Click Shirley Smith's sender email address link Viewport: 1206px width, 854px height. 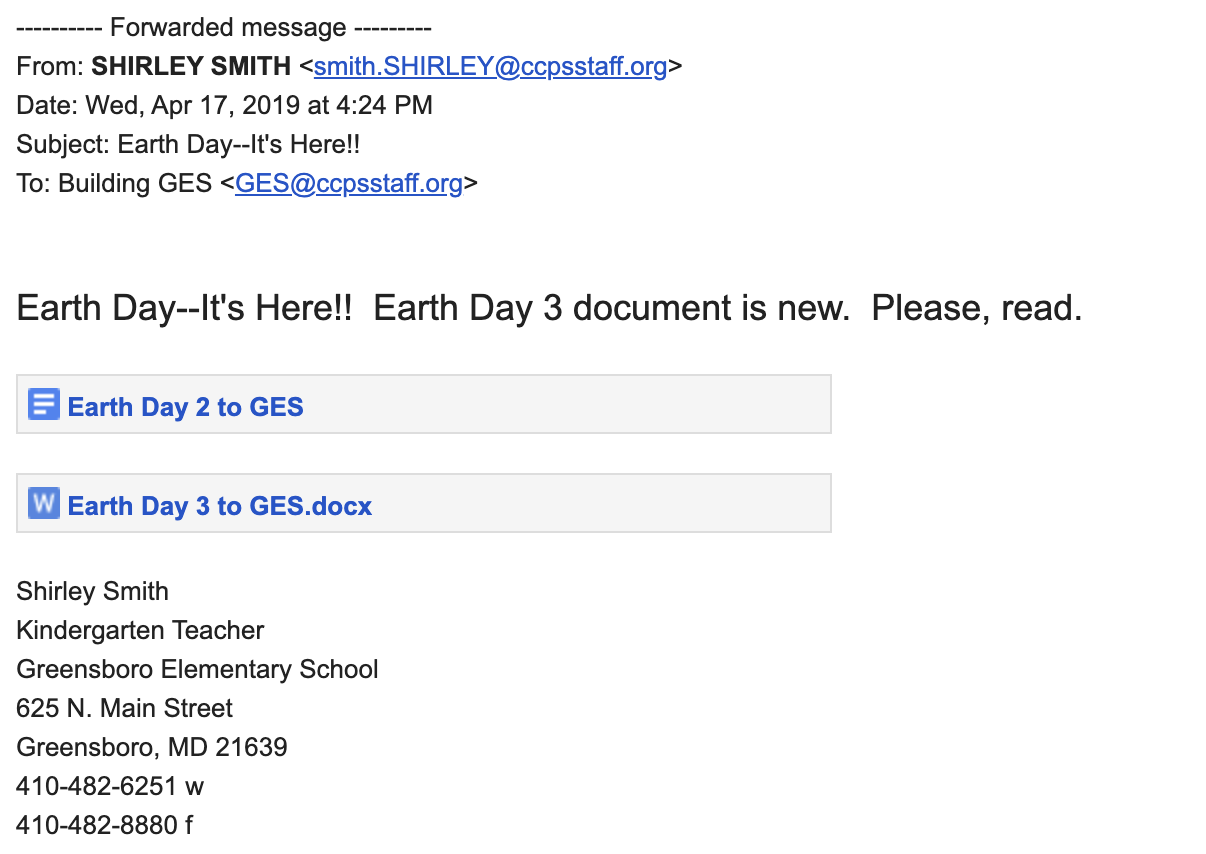pos(490,67)
